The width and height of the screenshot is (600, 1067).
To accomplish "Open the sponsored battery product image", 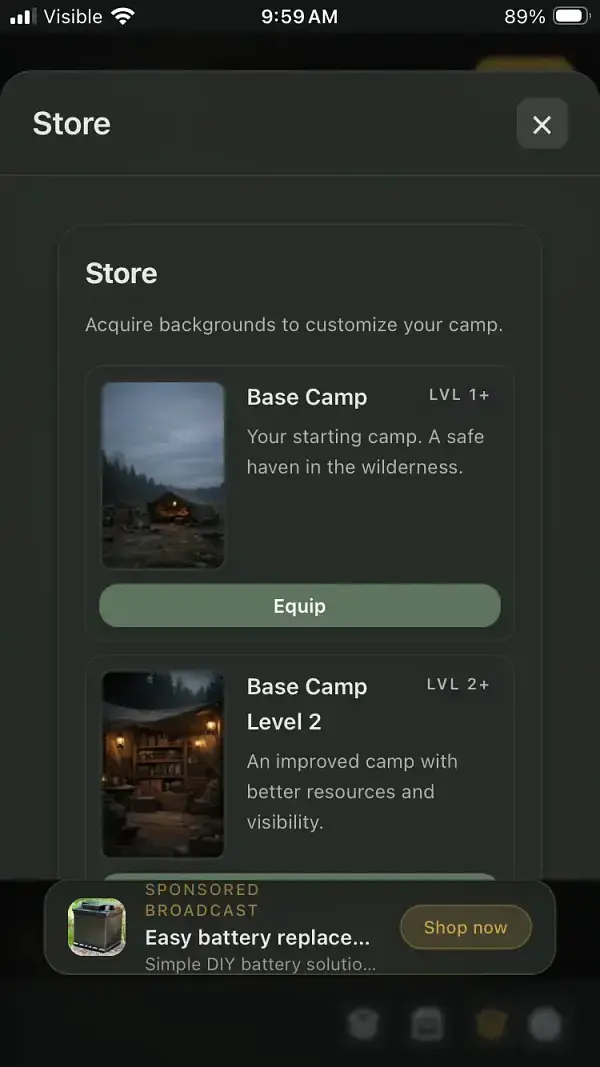I will click(97, 927).
